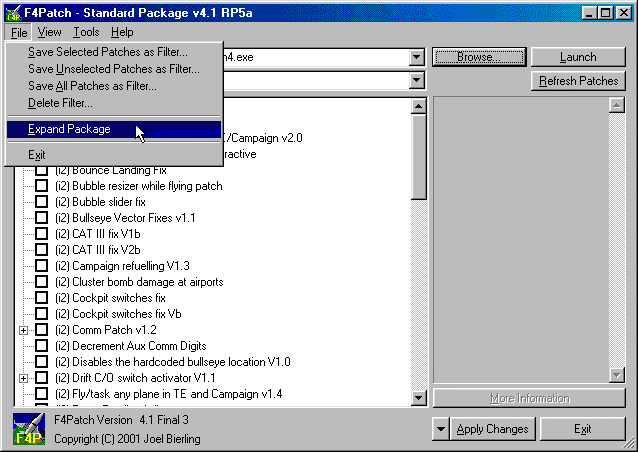This screenshot has width=638, height=452.
Task: Enable the Bounce Landing Fix checkbox
Action: pyautogui.click(x=42, y=170)
